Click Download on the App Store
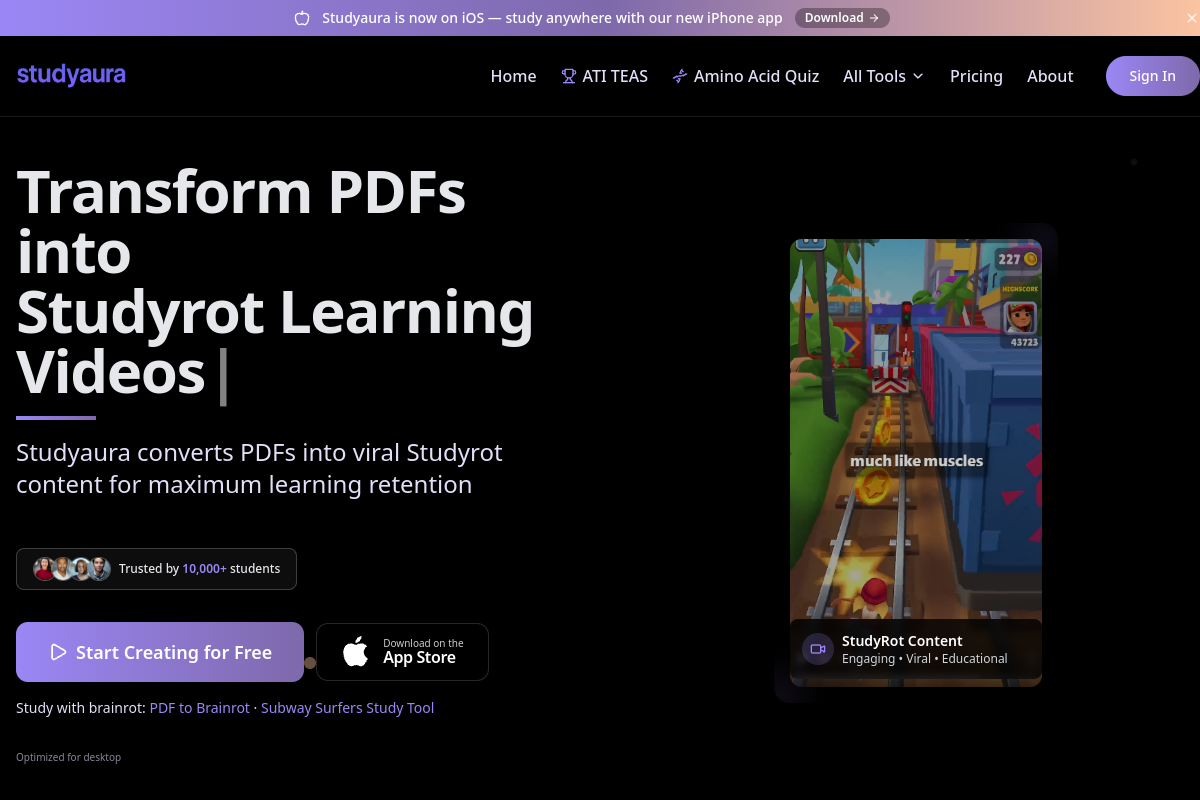1200x800 pixels. 402,652
